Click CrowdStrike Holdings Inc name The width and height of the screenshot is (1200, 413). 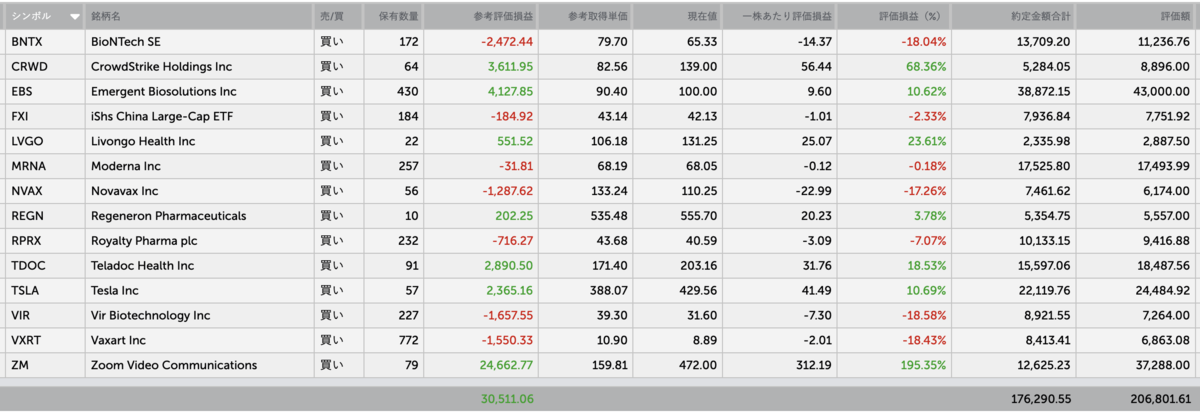[x=163, y=67]
